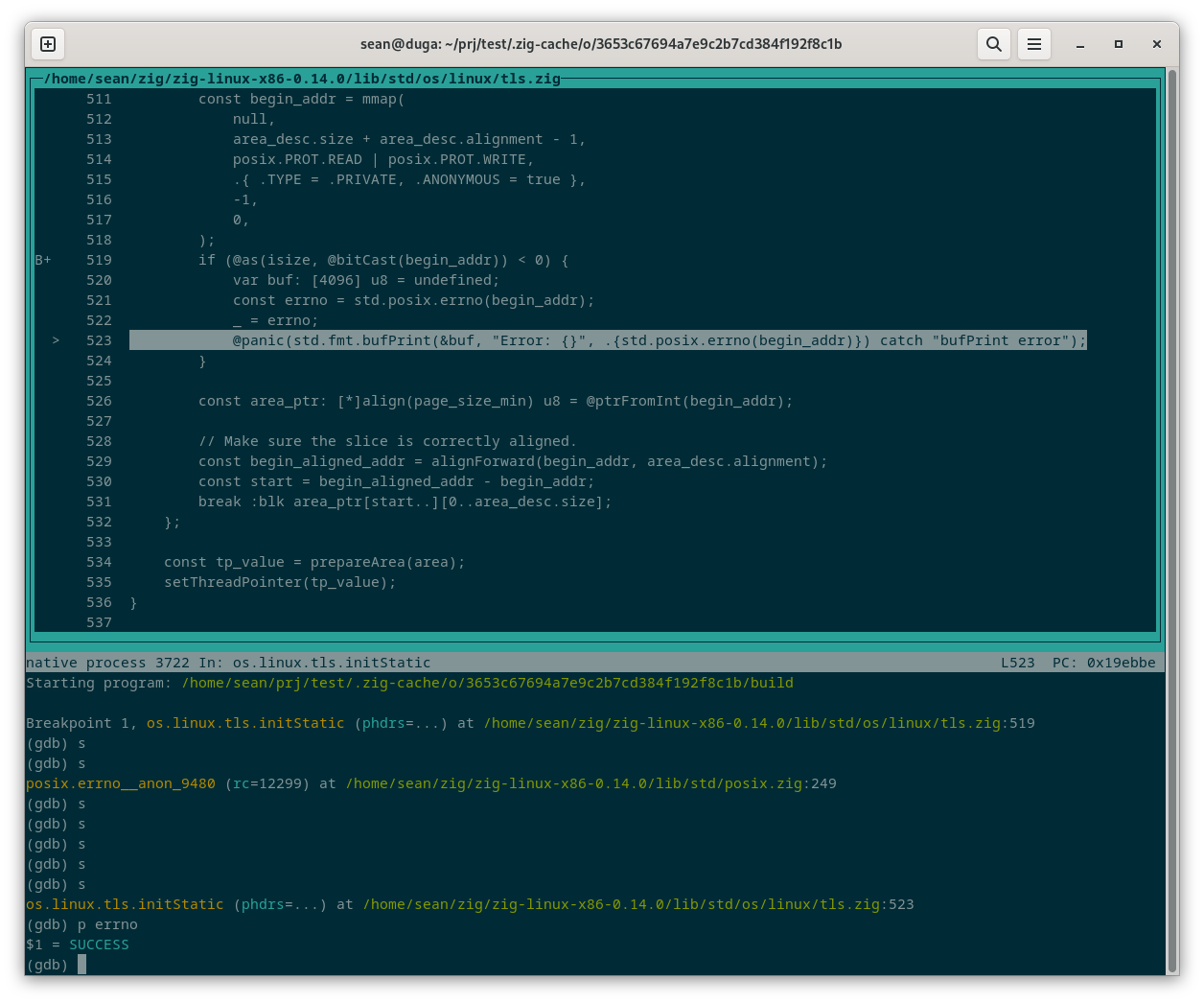Click the posix.zig:249 file path

pyautogui.click(x=590, y=783)
